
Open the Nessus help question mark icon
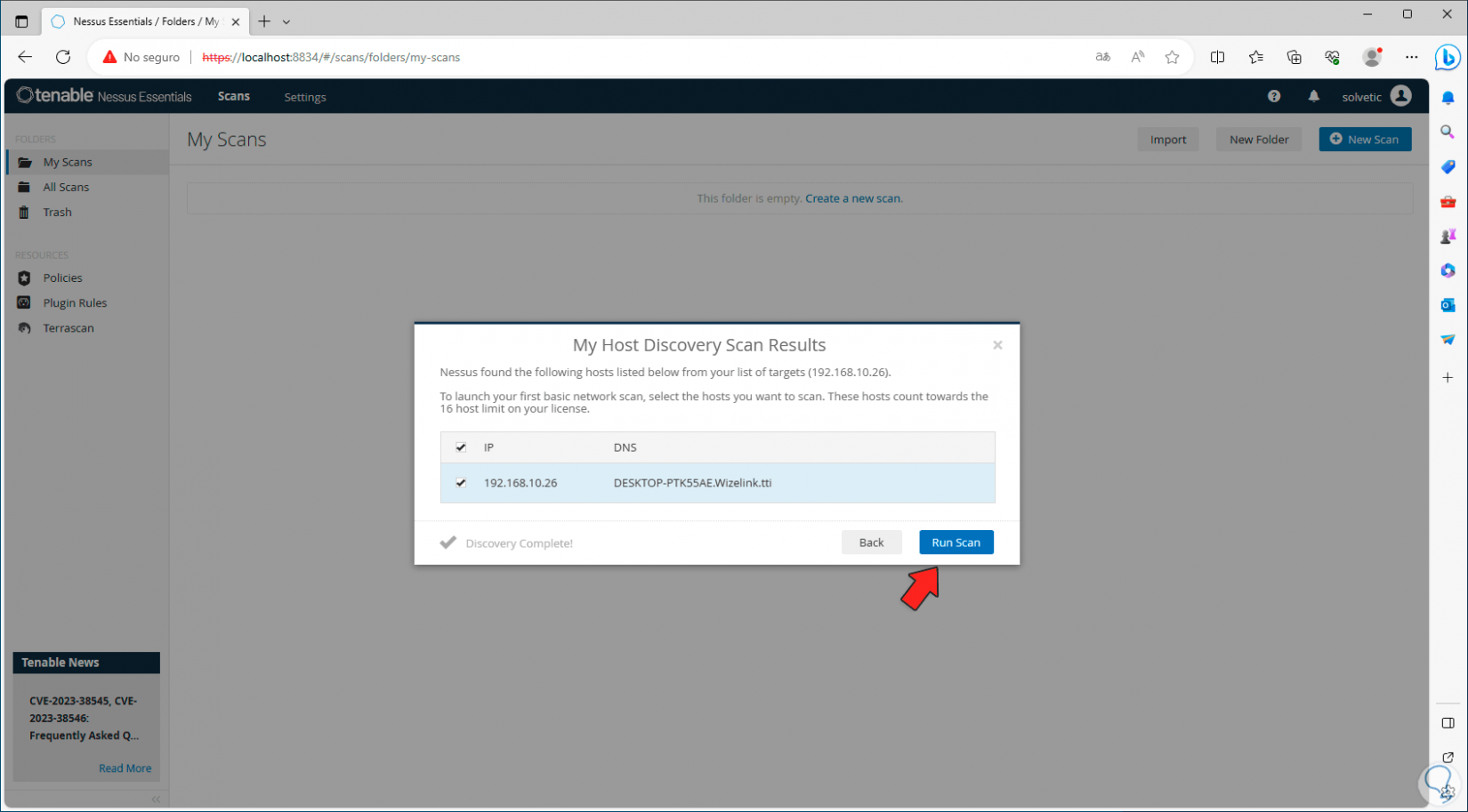coord(1274,96)
